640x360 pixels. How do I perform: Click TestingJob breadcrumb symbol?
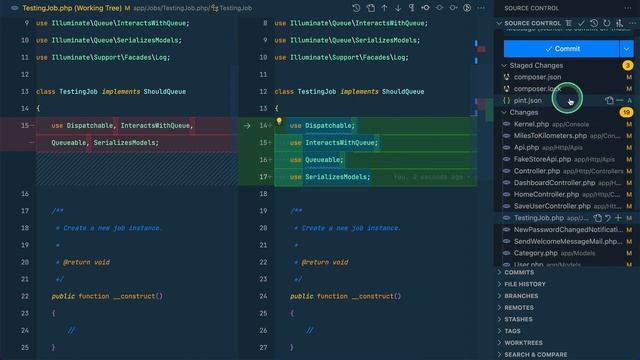point(236,8)
